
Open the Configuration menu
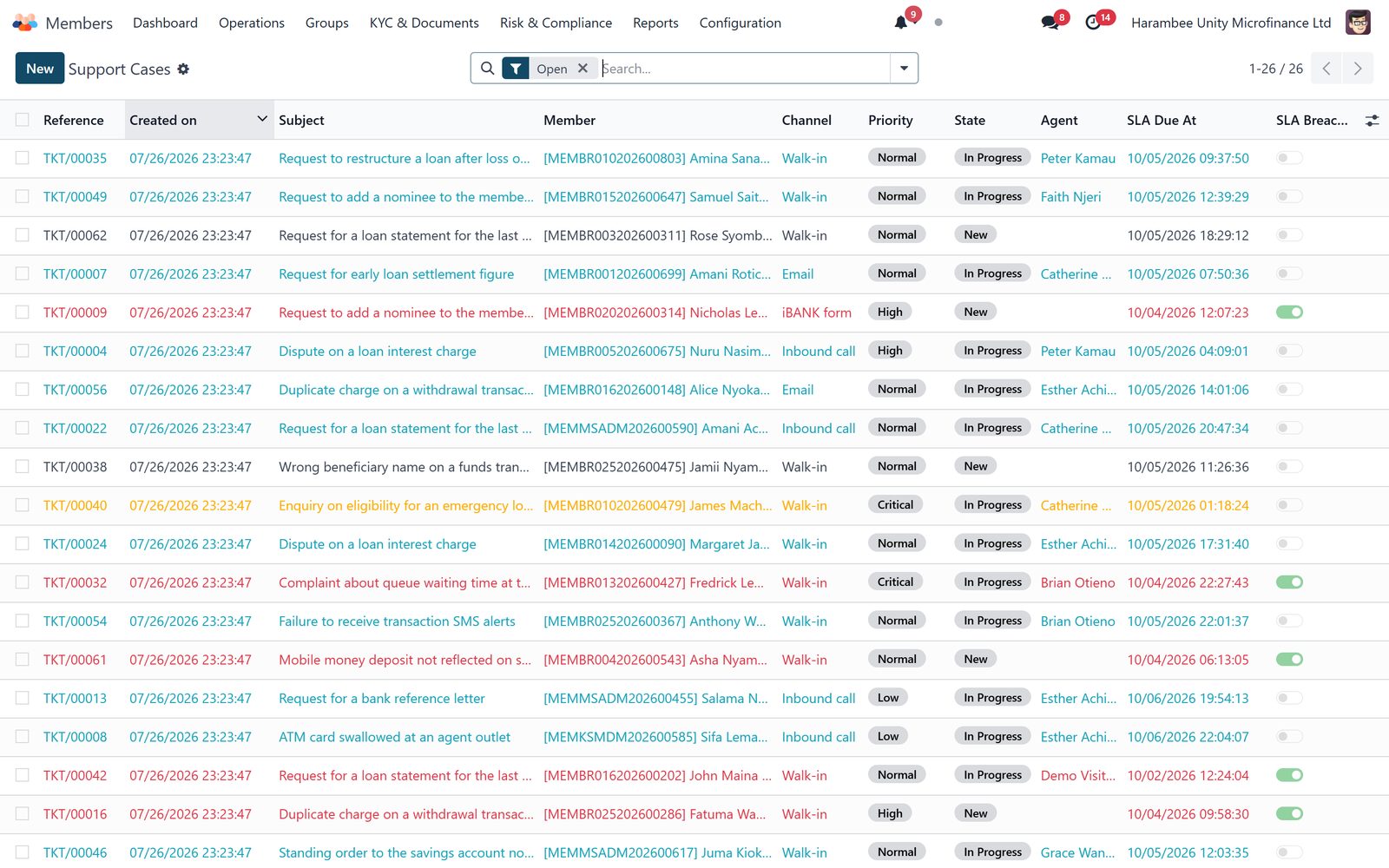click(x=741, y=23)
